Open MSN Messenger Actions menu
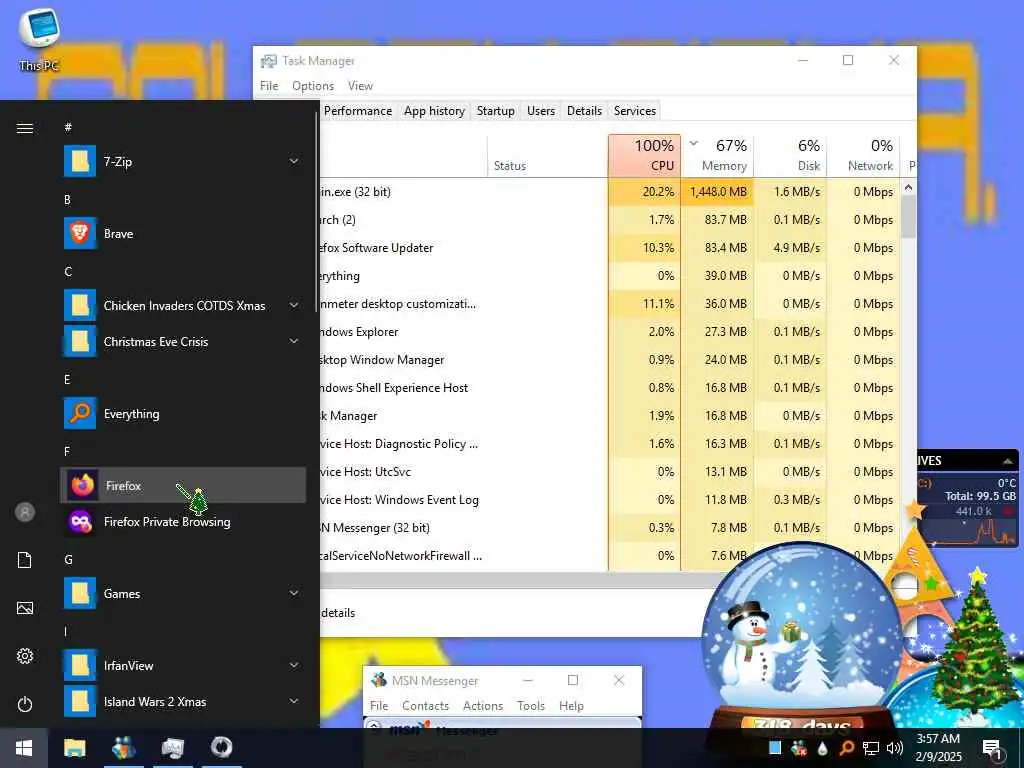1024x768 pixels. [483, 706]
